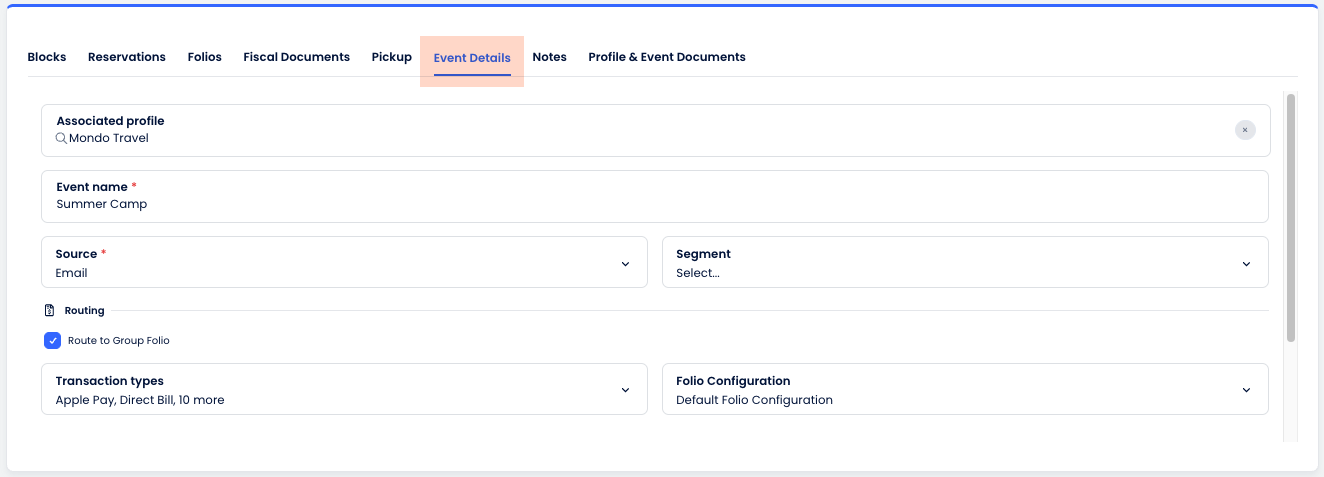This screenshot has height=477, width=1324.
Task: Click the Routing section document icon
Action: click(x=49, y=311)
